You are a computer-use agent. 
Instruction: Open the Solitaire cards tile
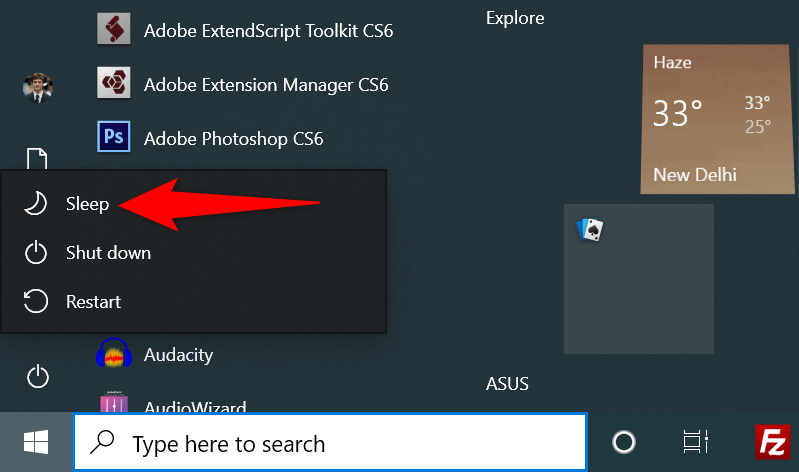(x=638, y=278)
